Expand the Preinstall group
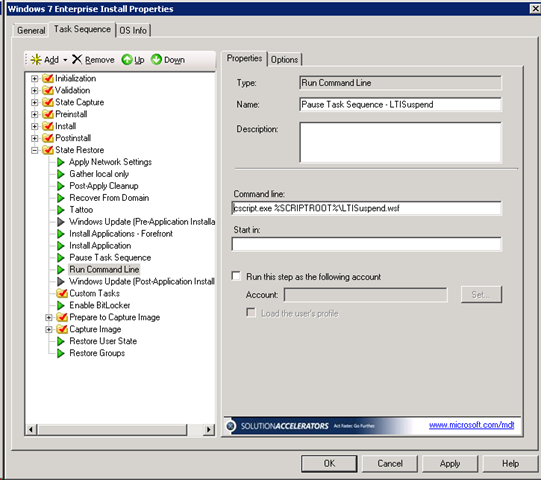The height and width of the screenshot is (480, 541). pyautogui.click(x=35, y=115)
